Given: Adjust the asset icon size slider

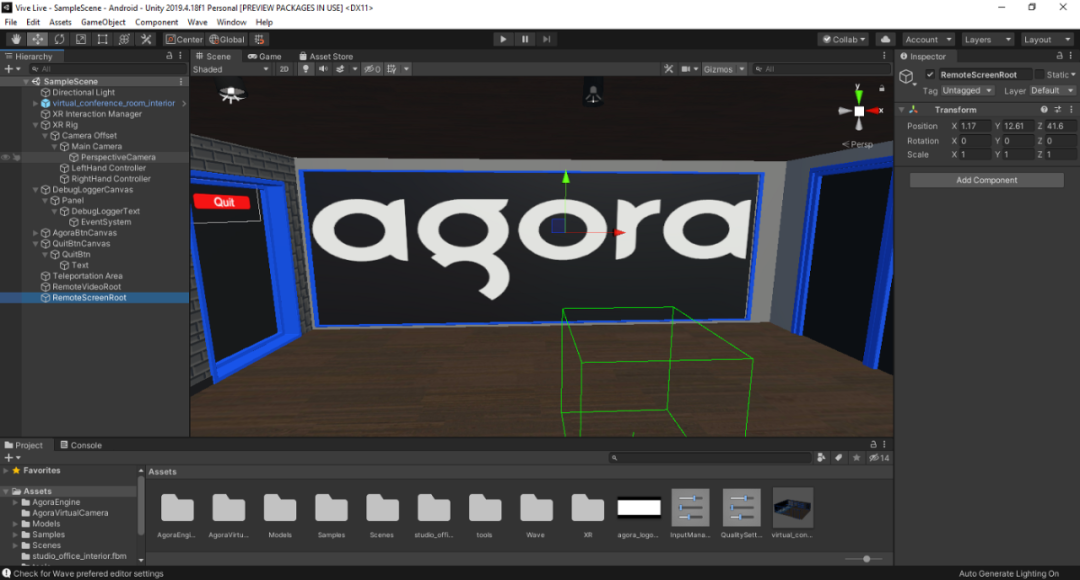Looking at the screenshot, I should click(866, 559).
